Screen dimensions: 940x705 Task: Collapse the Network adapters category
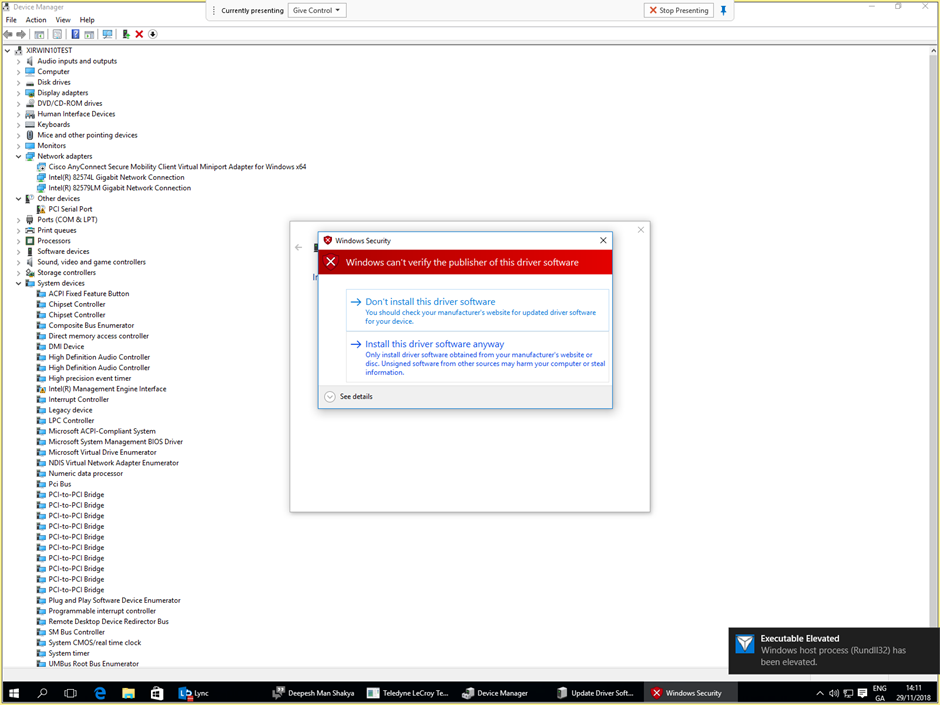[18, 156]
